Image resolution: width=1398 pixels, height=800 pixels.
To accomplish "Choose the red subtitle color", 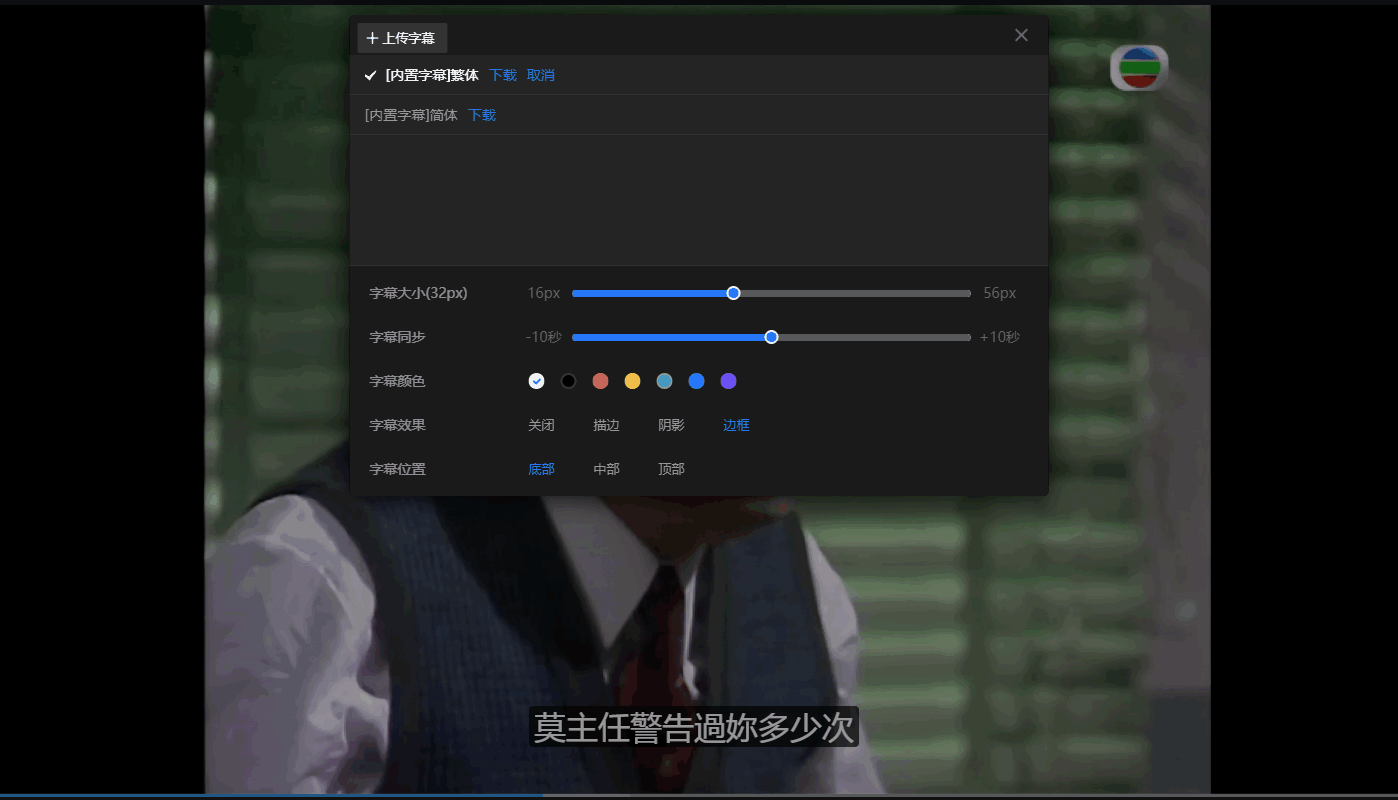I will 600,381.
